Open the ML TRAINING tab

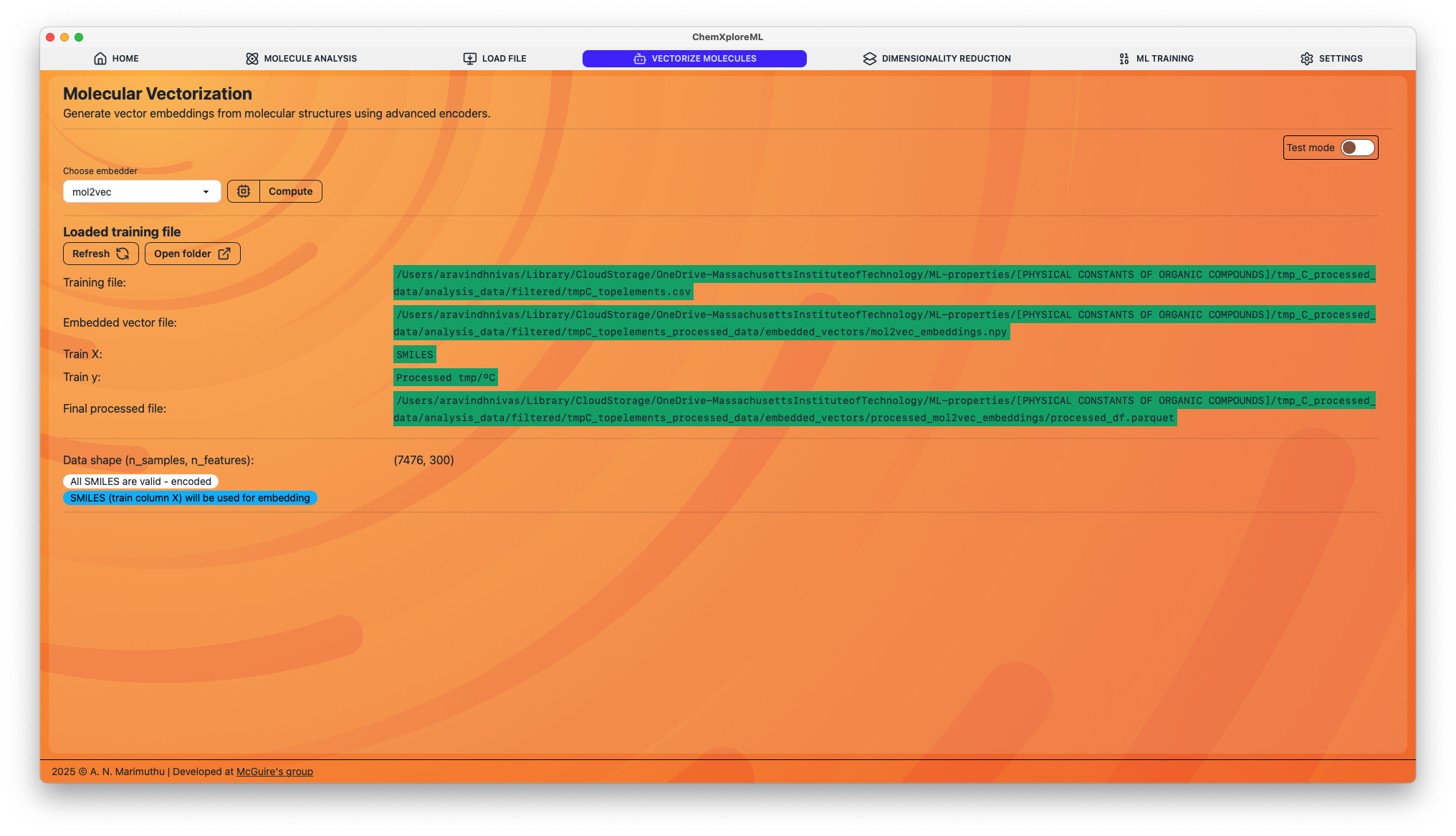(x=1156, y=59)
